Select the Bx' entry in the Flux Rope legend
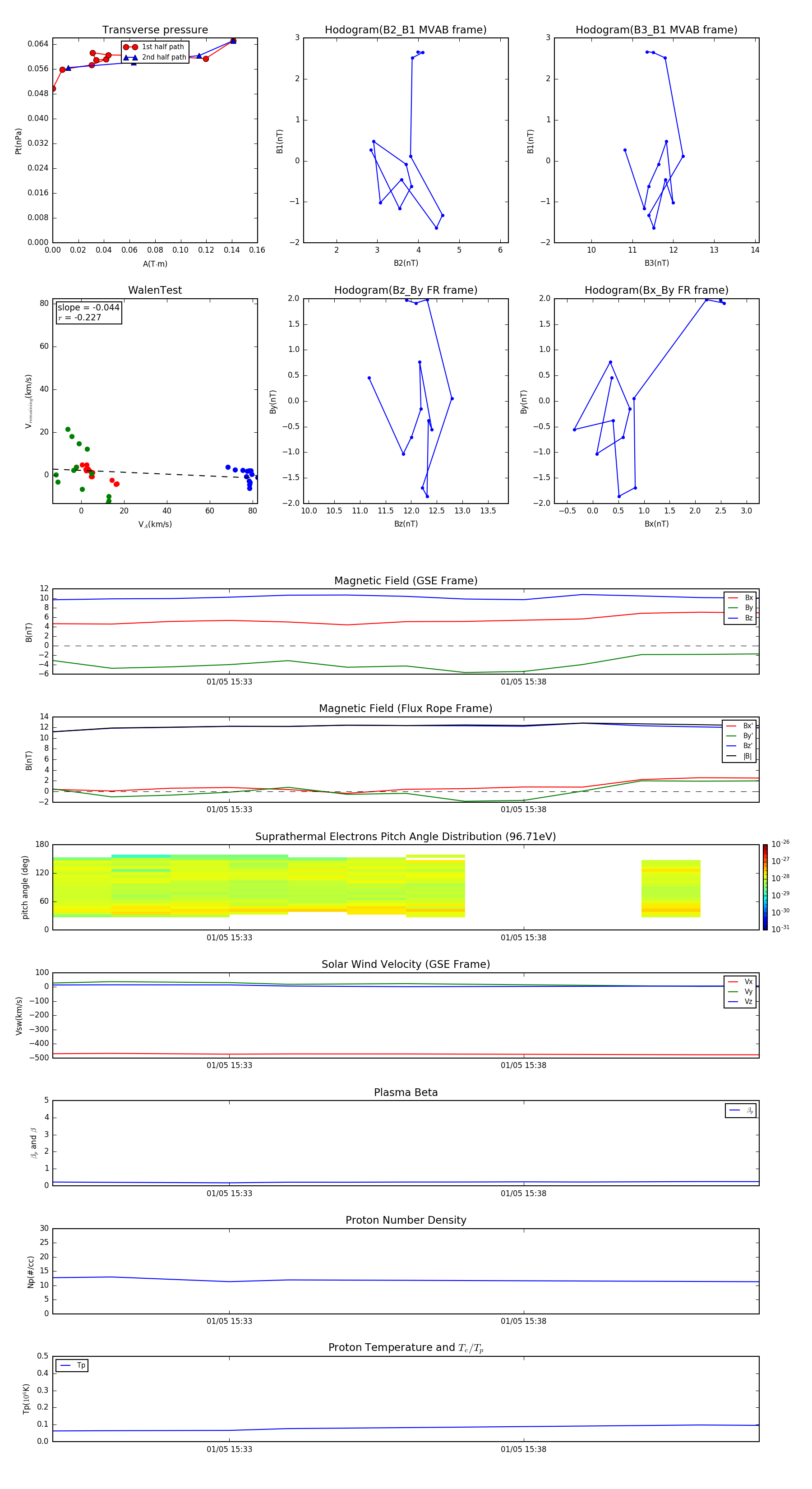Image resolution: width=812 pixels, height=1489 pixels. click(x=739, y=726)
